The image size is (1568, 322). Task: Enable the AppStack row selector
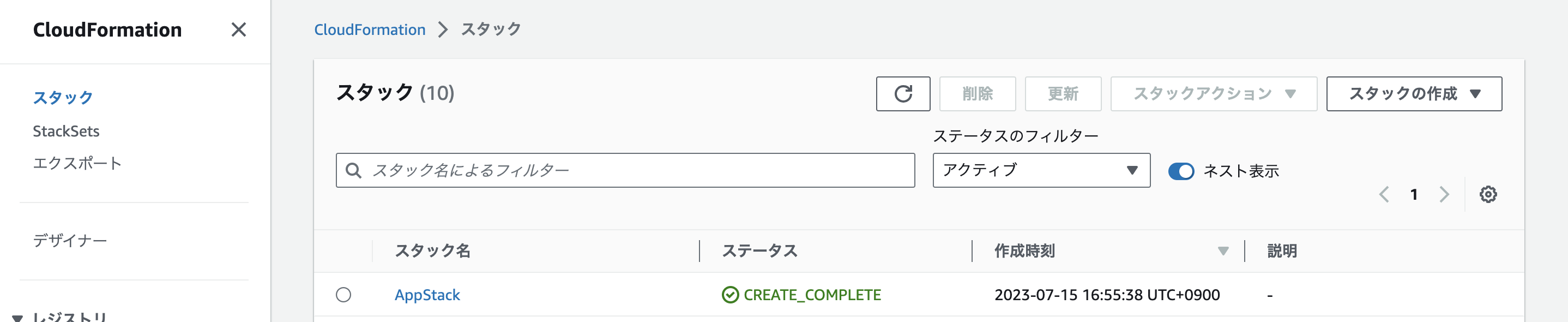point(344,295)
